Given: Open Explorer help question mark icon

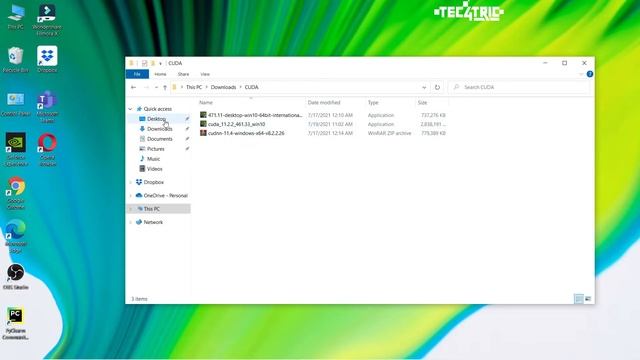Looking at the screenshot, I should pos(590,74).
